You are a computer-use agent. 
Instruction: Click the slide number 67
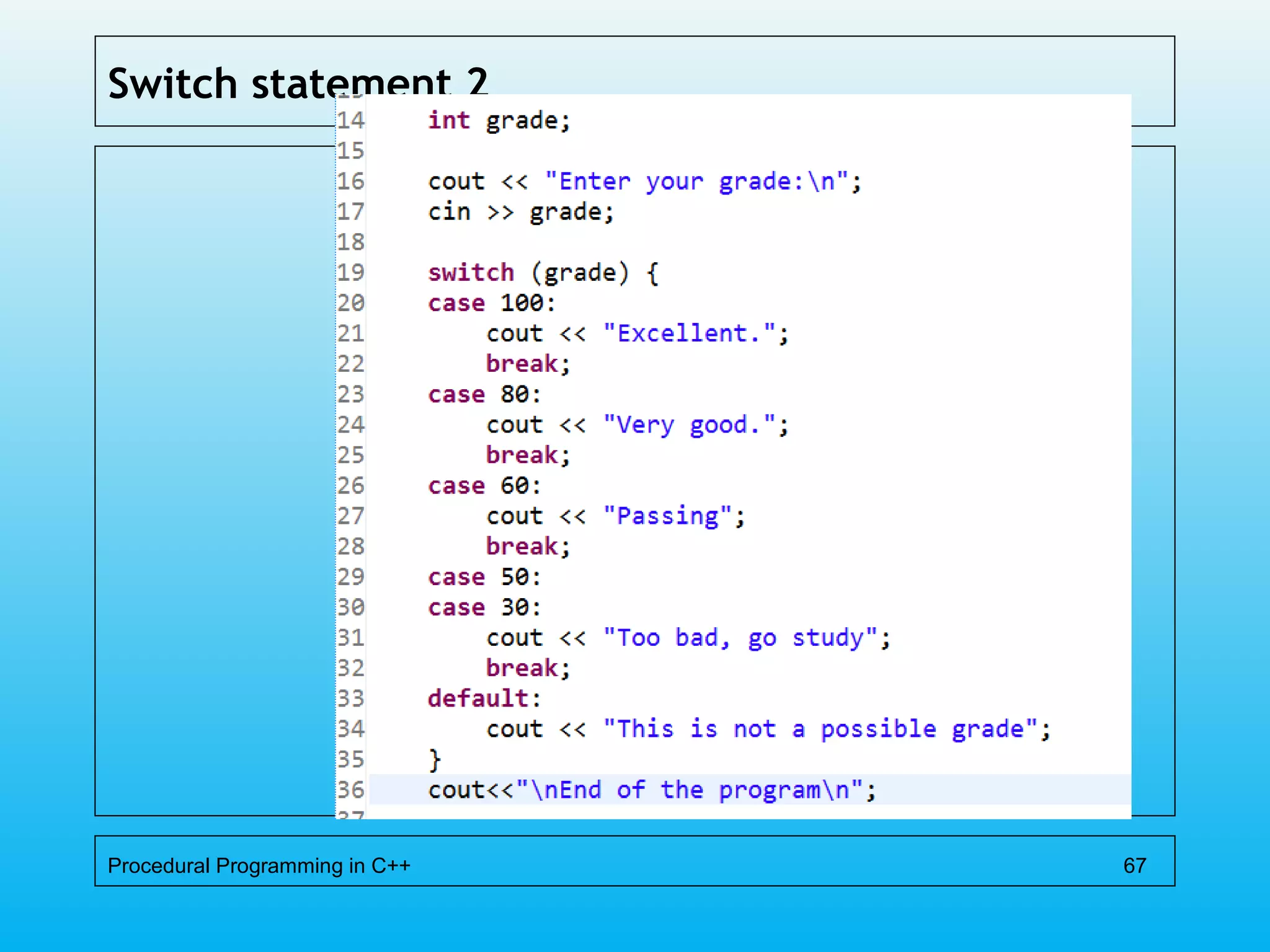pos(1135,865)
